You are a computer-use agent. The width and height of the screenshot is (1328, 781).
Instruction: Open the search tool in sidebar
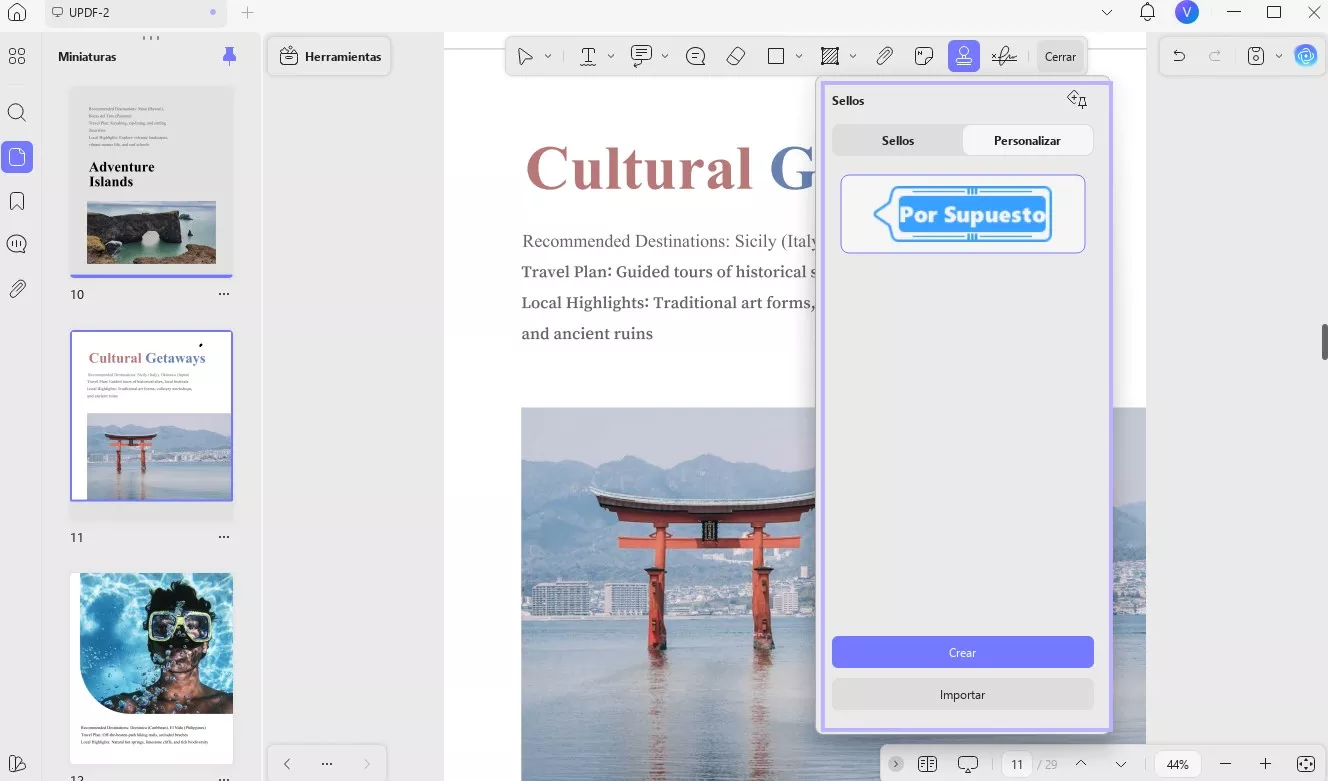point(17,112)
